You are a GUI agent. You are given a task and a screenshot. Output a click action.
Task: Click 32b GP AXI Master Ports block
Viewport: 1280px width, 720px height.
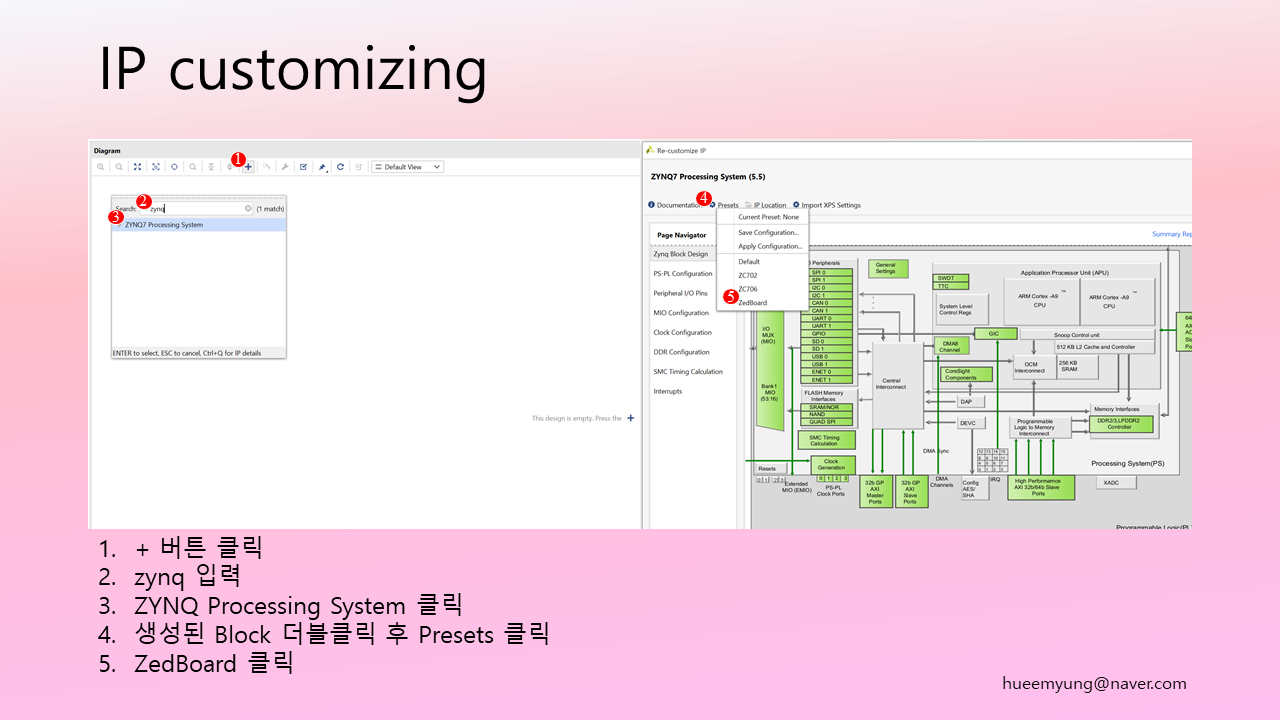(876, 491)
